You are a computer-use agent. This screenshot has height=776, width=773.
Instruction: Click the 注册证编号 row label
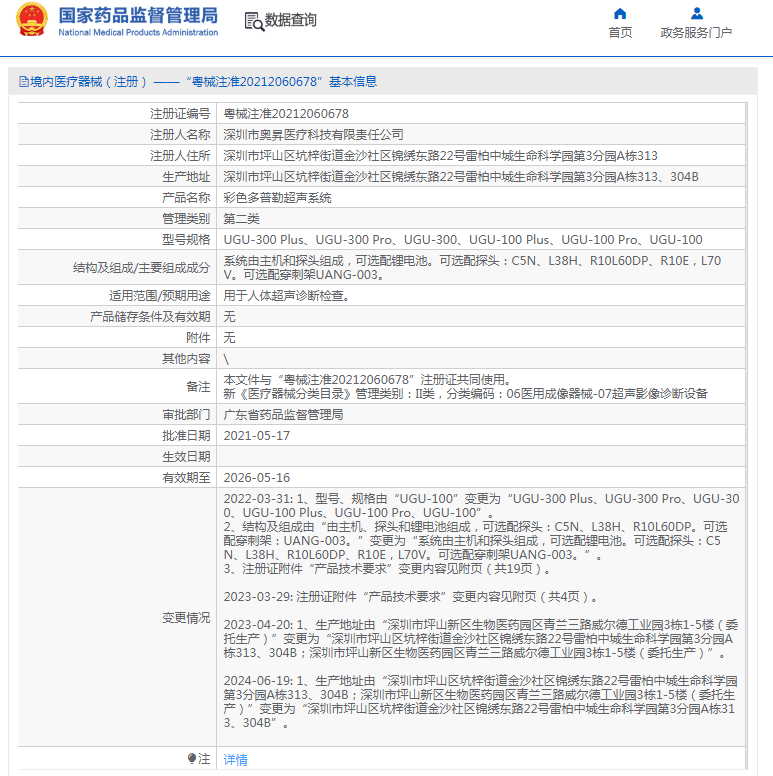click(x=180, y=114)
